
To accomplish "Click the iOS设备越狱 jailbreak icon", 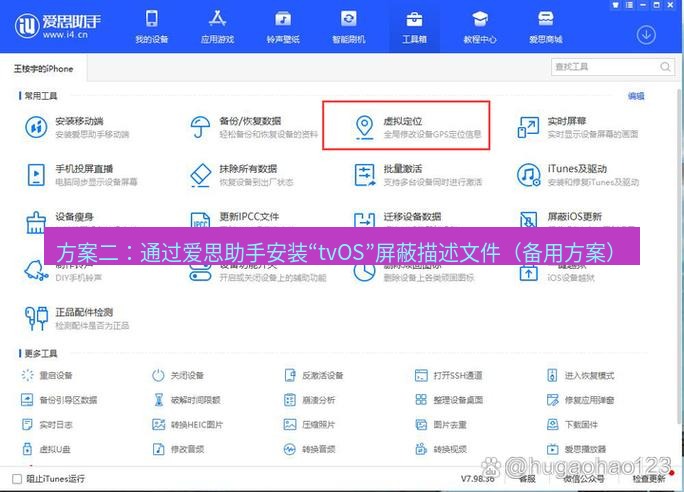I will [x=528, y=273].
